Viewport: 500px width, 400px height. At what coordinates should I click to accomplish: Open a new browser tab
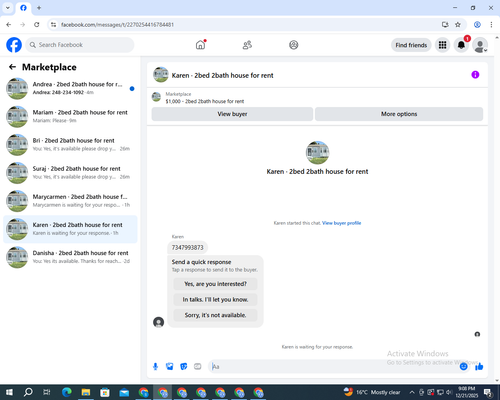(39, 8)
